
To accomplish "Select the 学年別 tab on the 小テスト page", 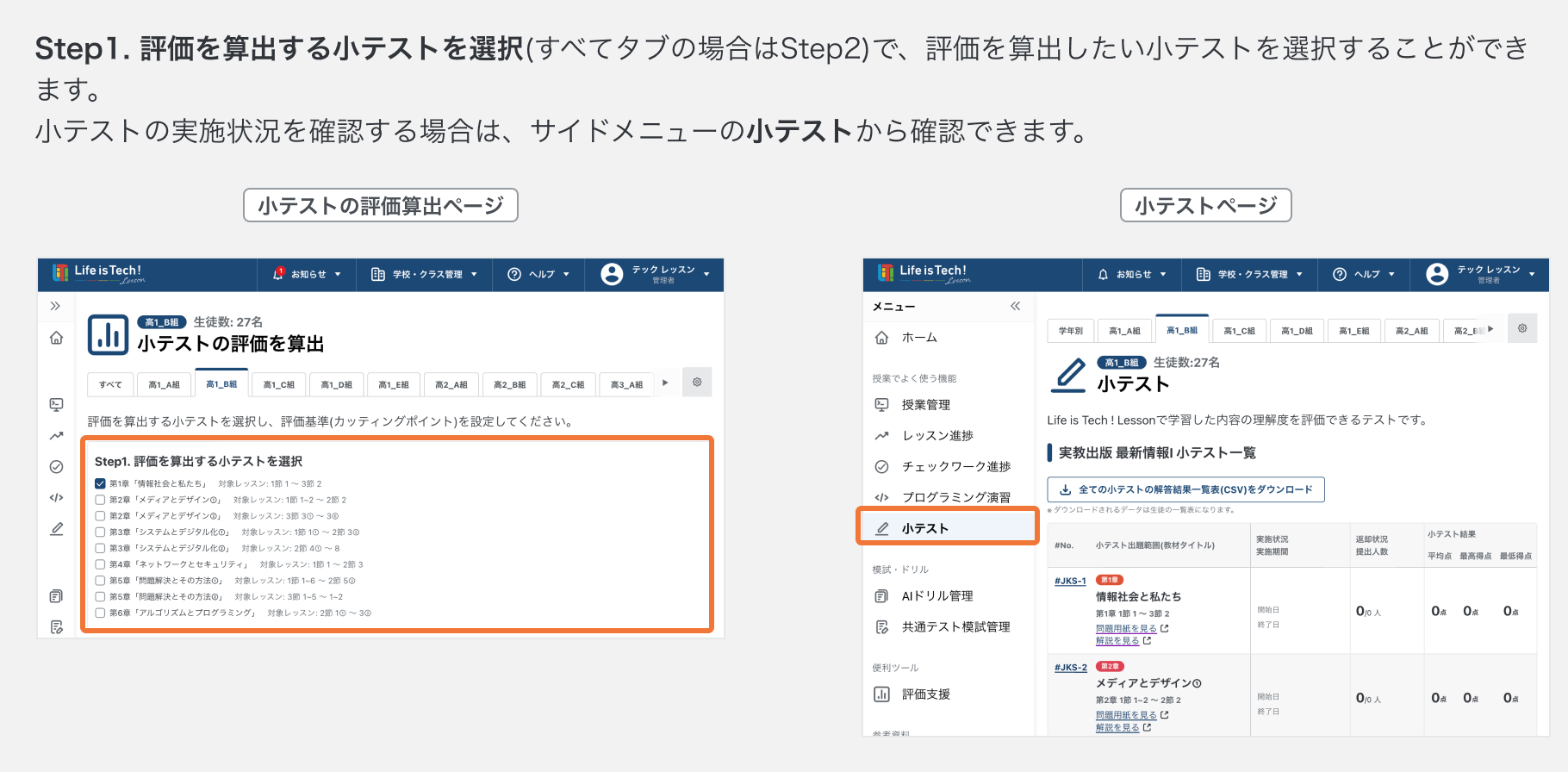I will [x=1071, y=331].
